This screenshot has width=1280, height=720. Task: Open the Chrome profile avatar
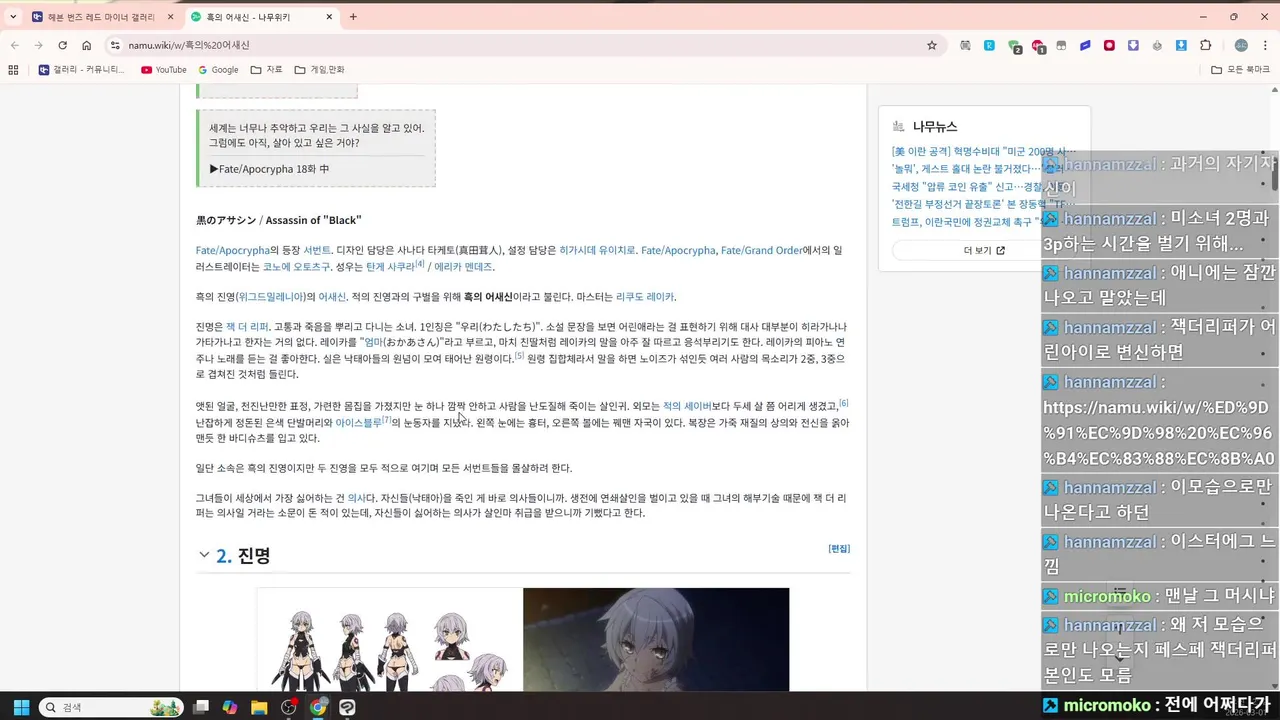[x=1241, y=45]
